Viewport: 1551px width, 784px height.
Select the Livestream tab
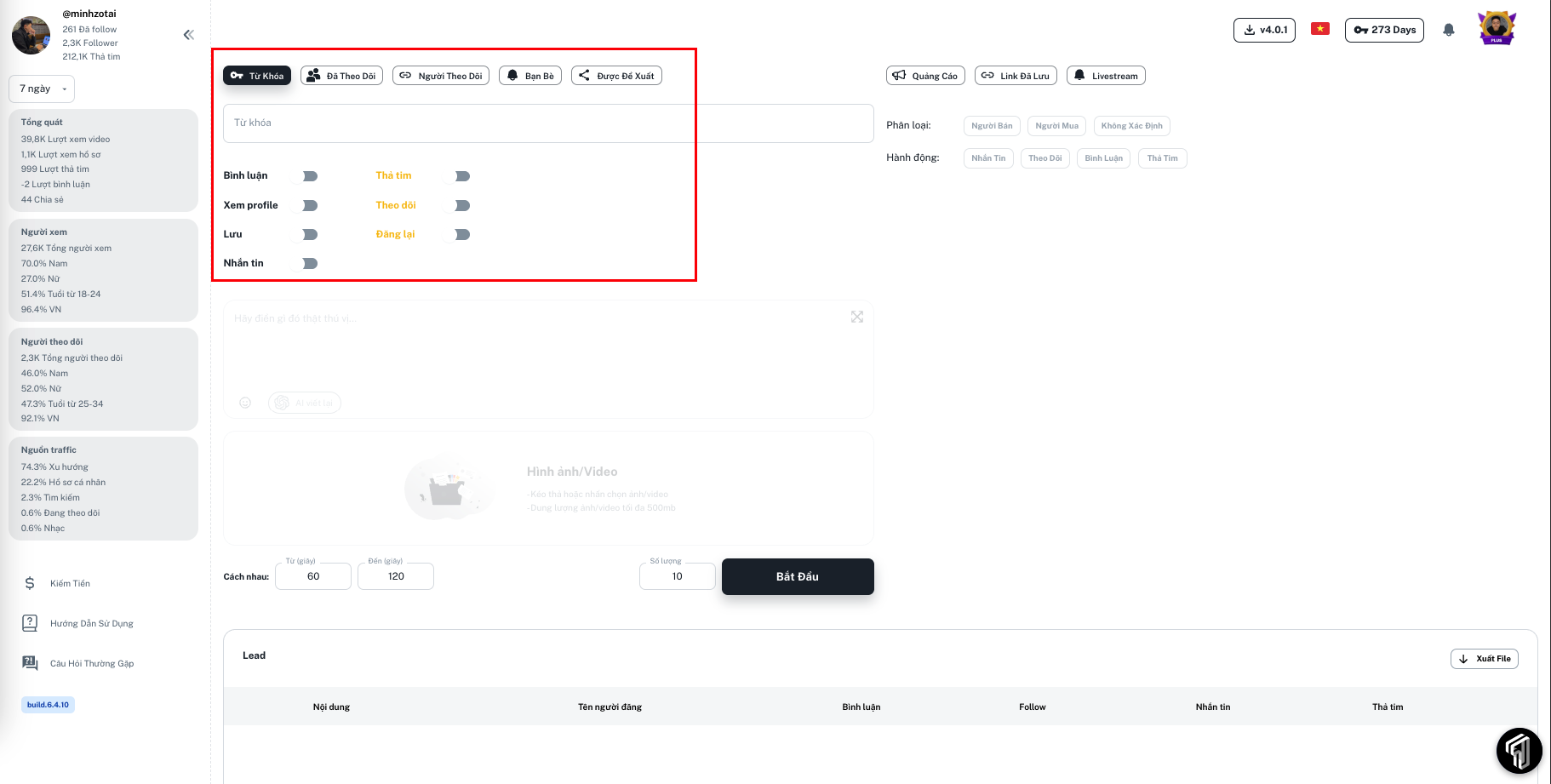pos(1106,76)
